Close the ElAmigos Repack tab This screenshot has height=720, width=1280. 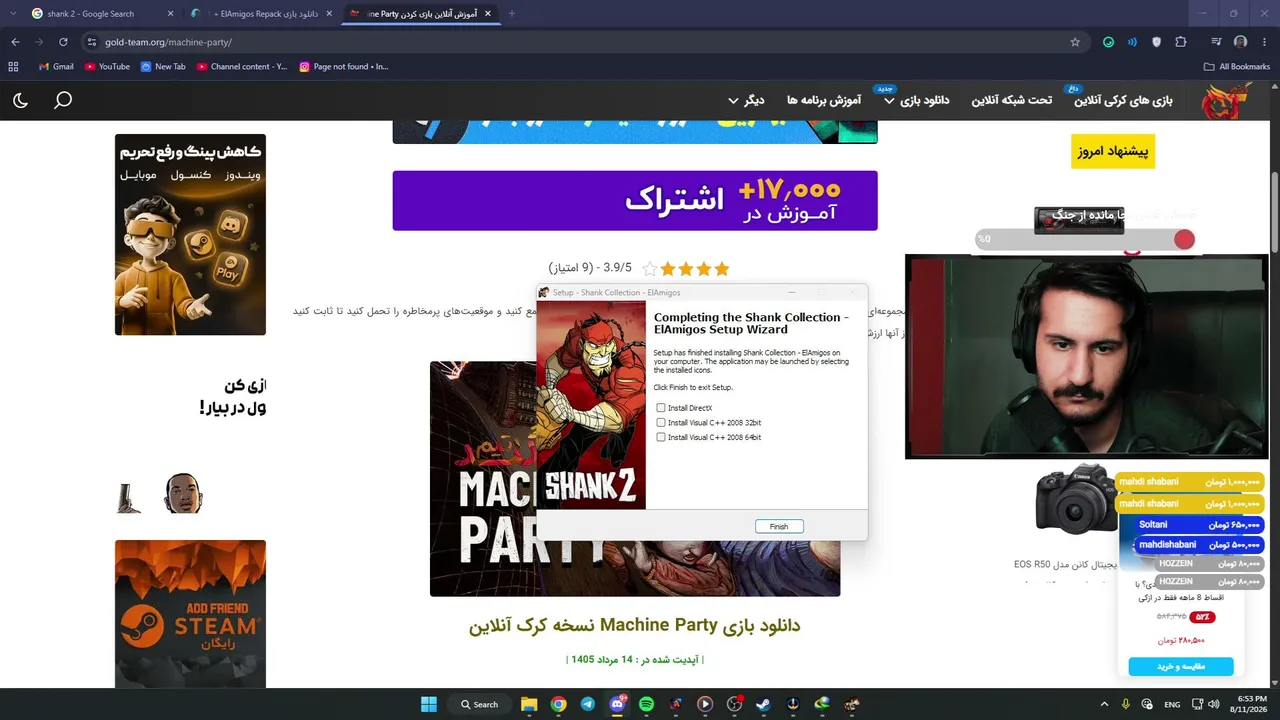click(x=329, y=14)
